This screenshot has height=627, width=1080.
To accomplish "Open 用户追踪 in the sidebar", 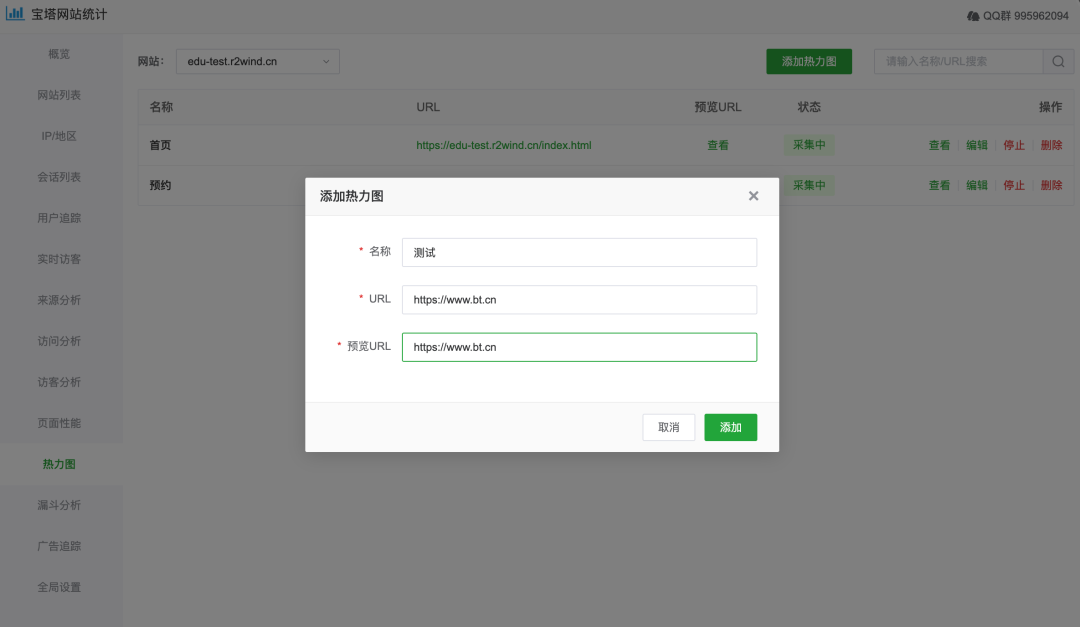I will click(x=59, y=218).
